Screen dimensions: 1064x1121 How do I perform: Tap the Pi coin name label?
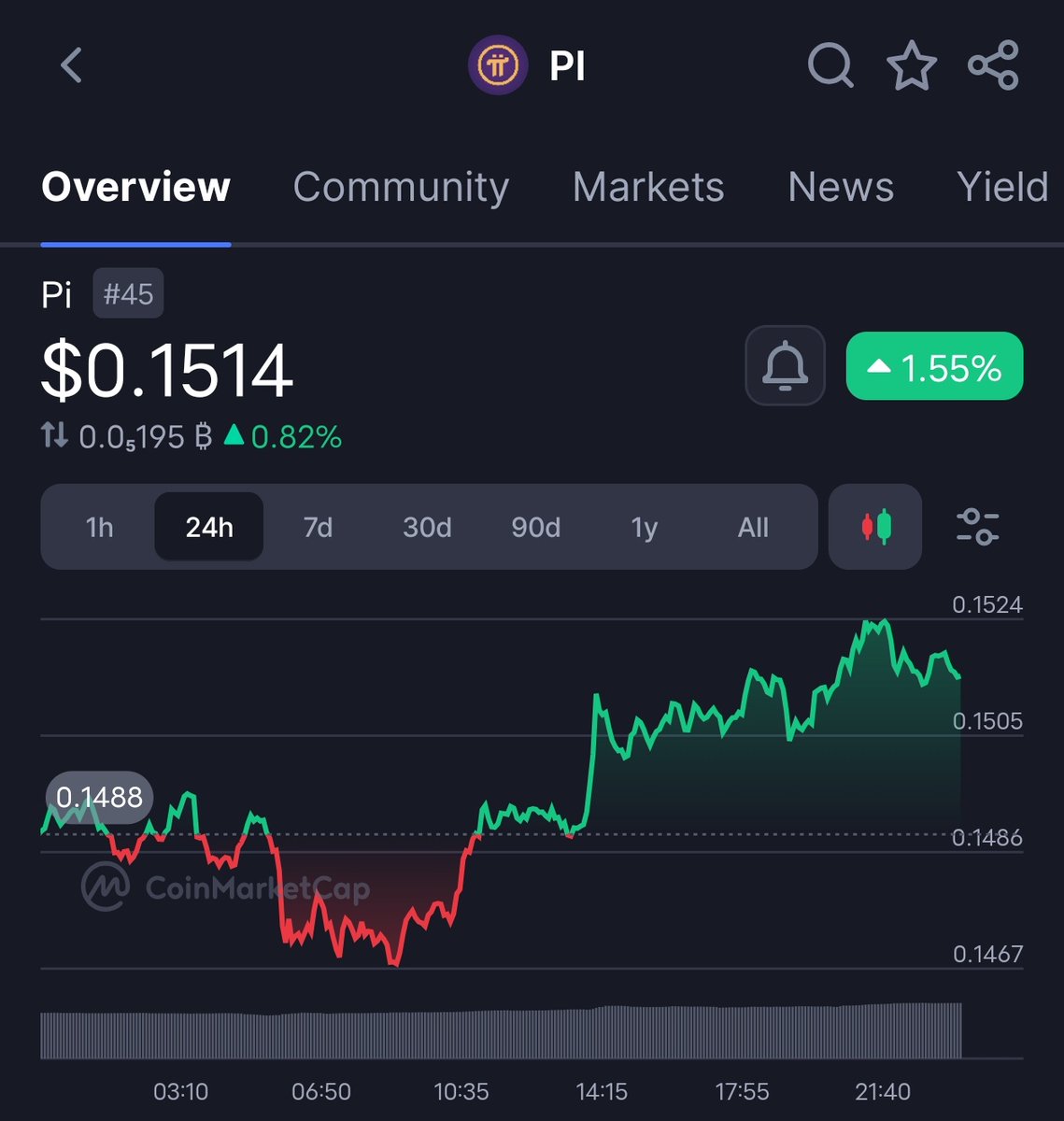(56, 295)
